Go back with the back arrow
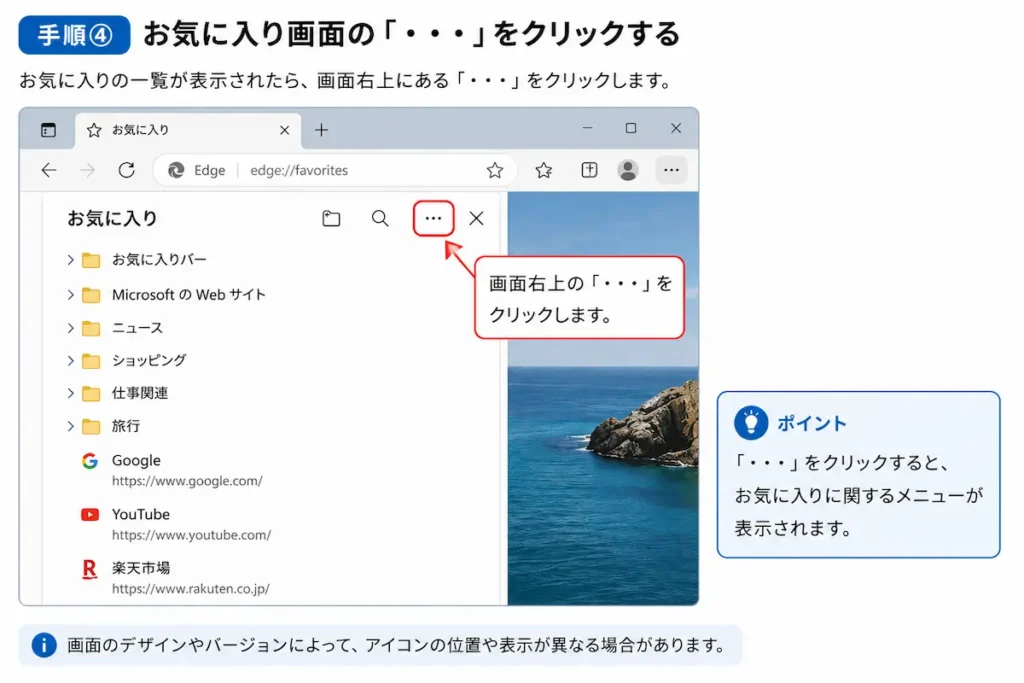Viewport: 1024px width, 683px height. [x=49, y=170]
